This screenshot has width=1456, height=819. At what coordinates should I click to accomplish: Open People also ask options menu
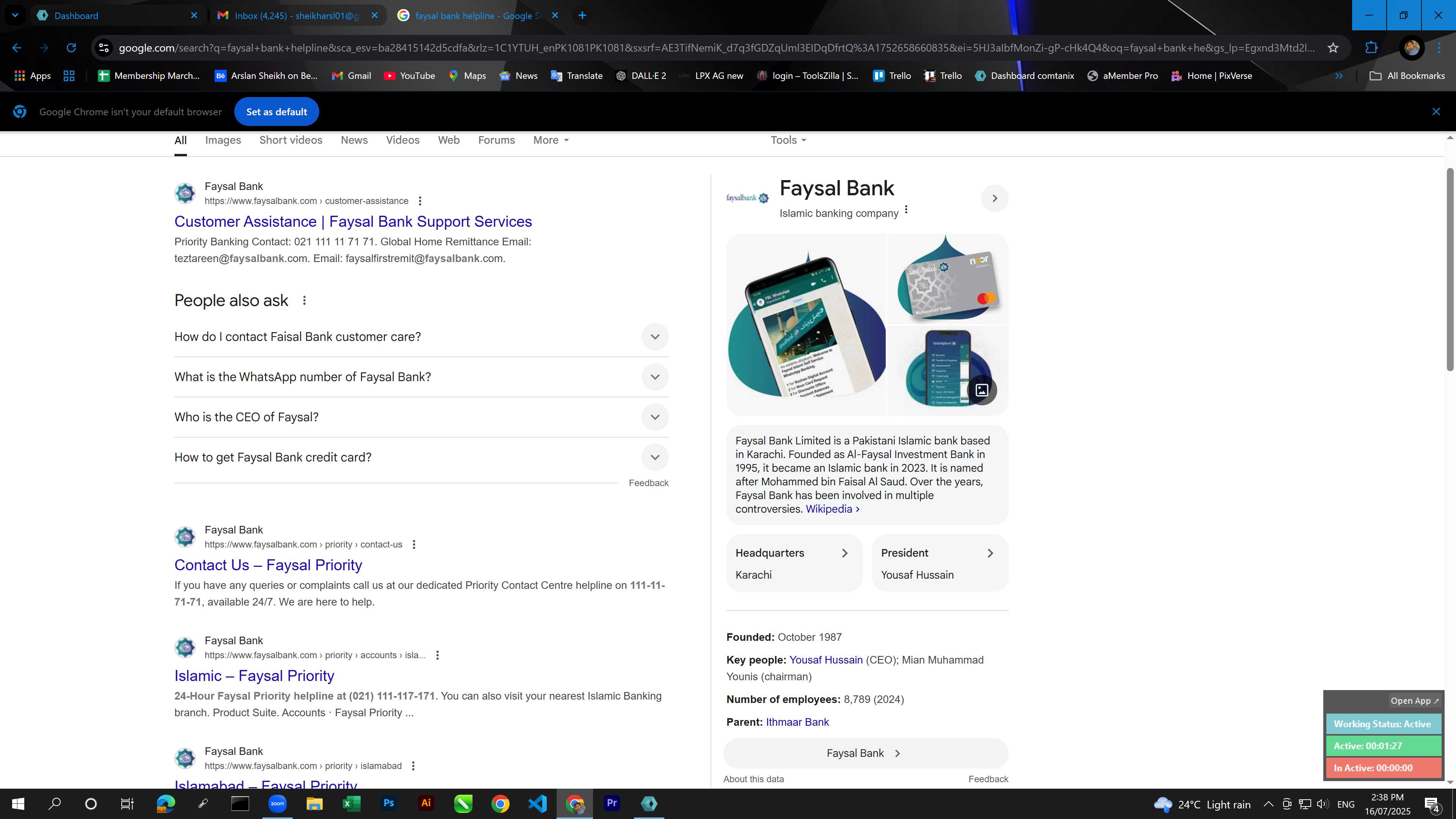[x=304, y=301]
